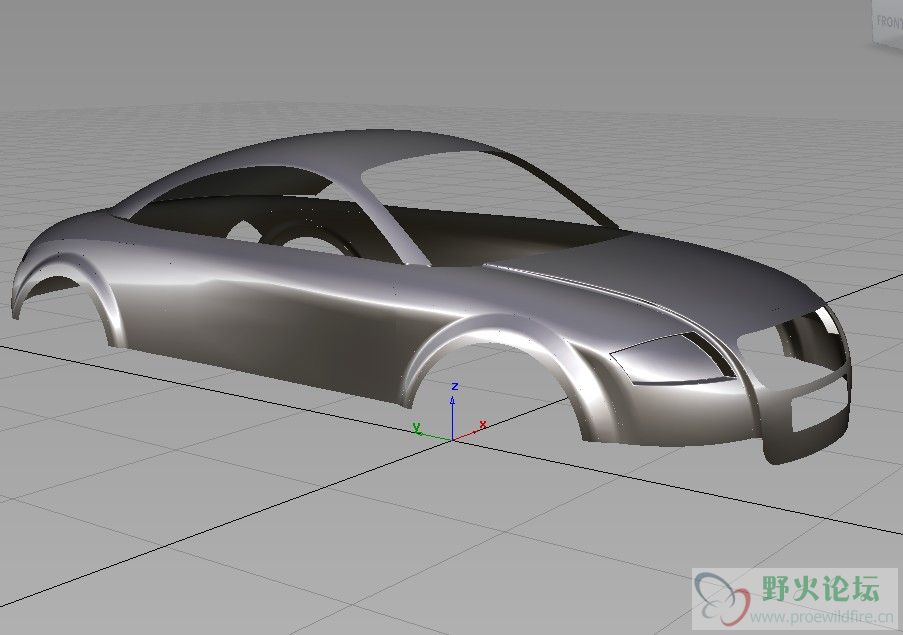Image resolution: width=903 pixels, height=635 pixels.
Task: Click the FRONT face of the view cube
Action: (x=888, y=22)
